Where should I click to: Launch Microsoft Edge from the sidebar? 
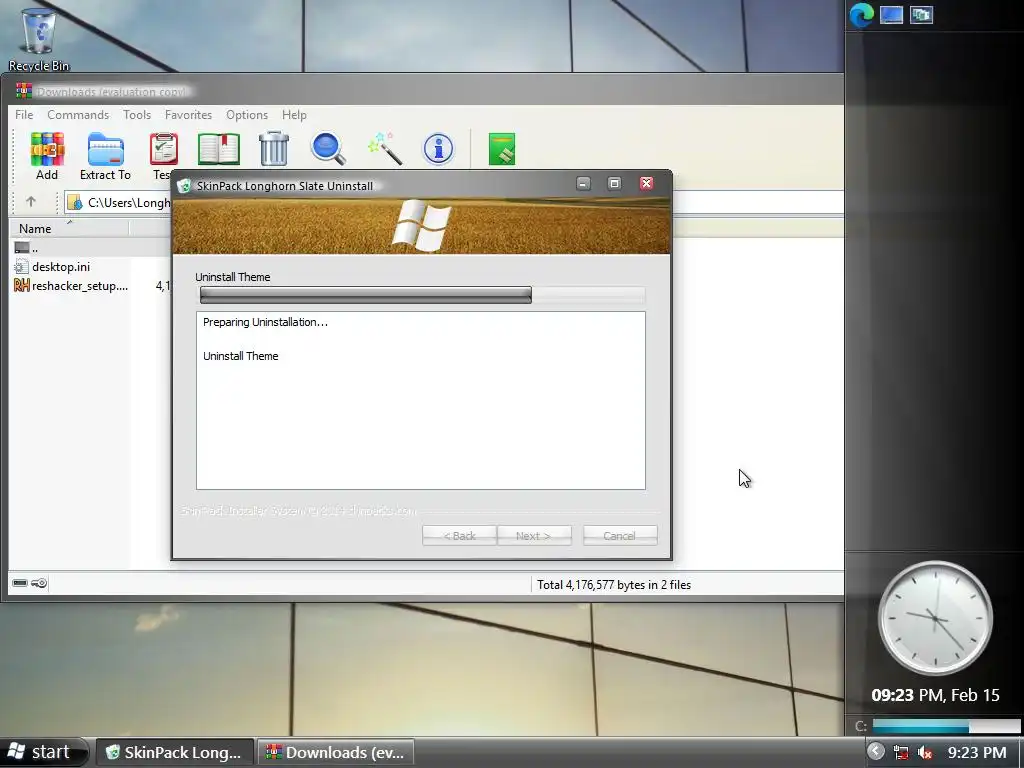tap(861, 14)
